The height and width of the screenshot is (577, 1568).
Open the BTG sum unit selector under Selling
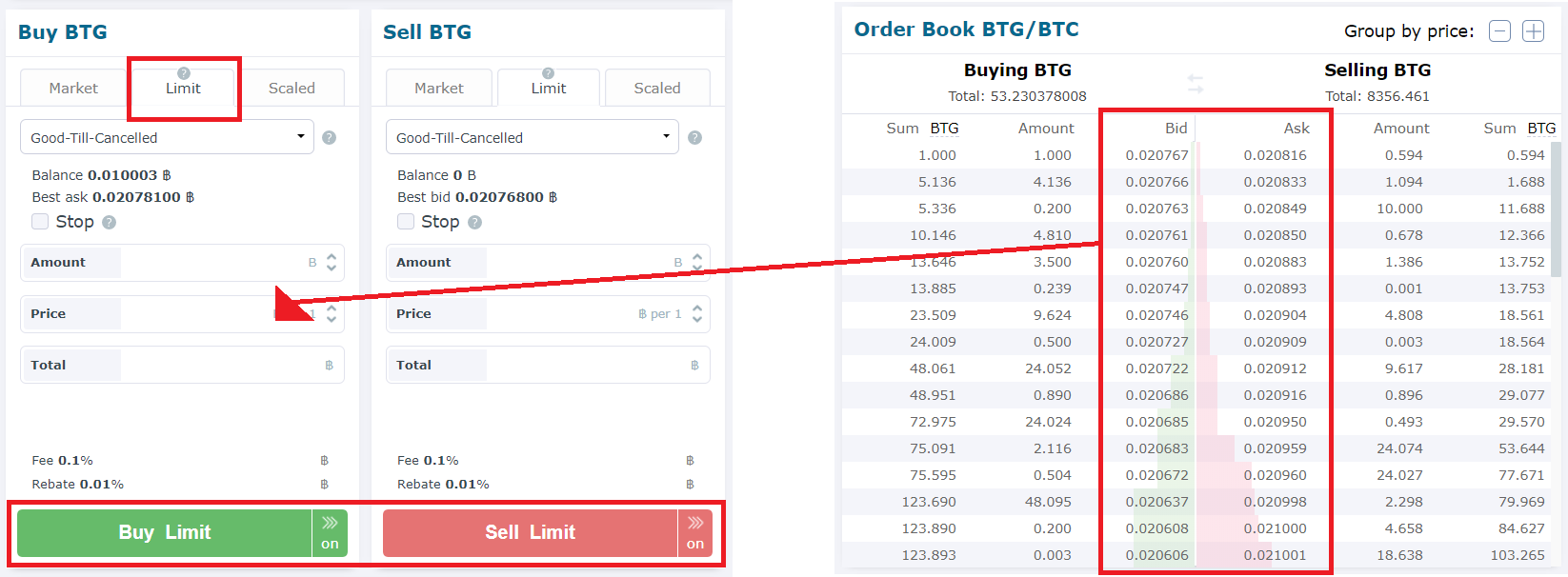click(1540, 129)
